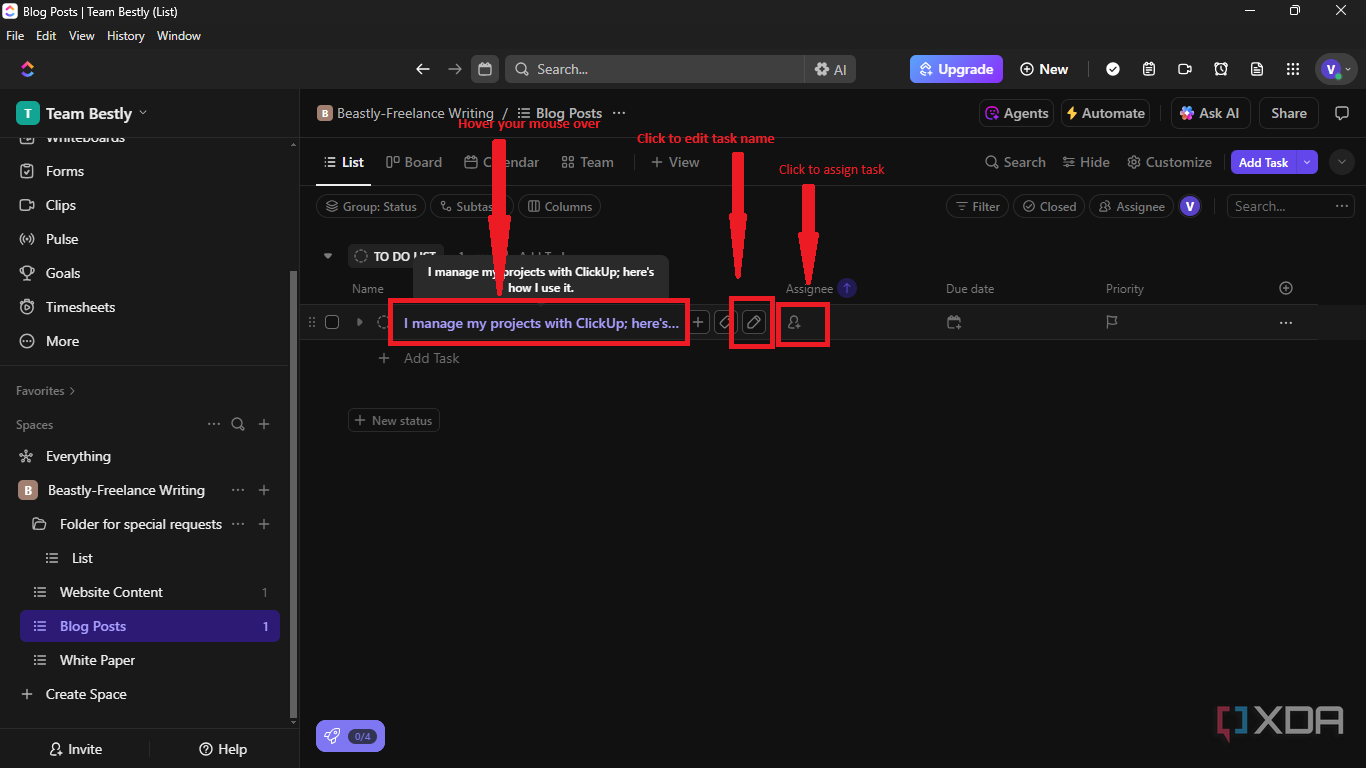The image size is (1366, 768).
Task: Open user avatar account dropdown
Action: coord(1337,69)
